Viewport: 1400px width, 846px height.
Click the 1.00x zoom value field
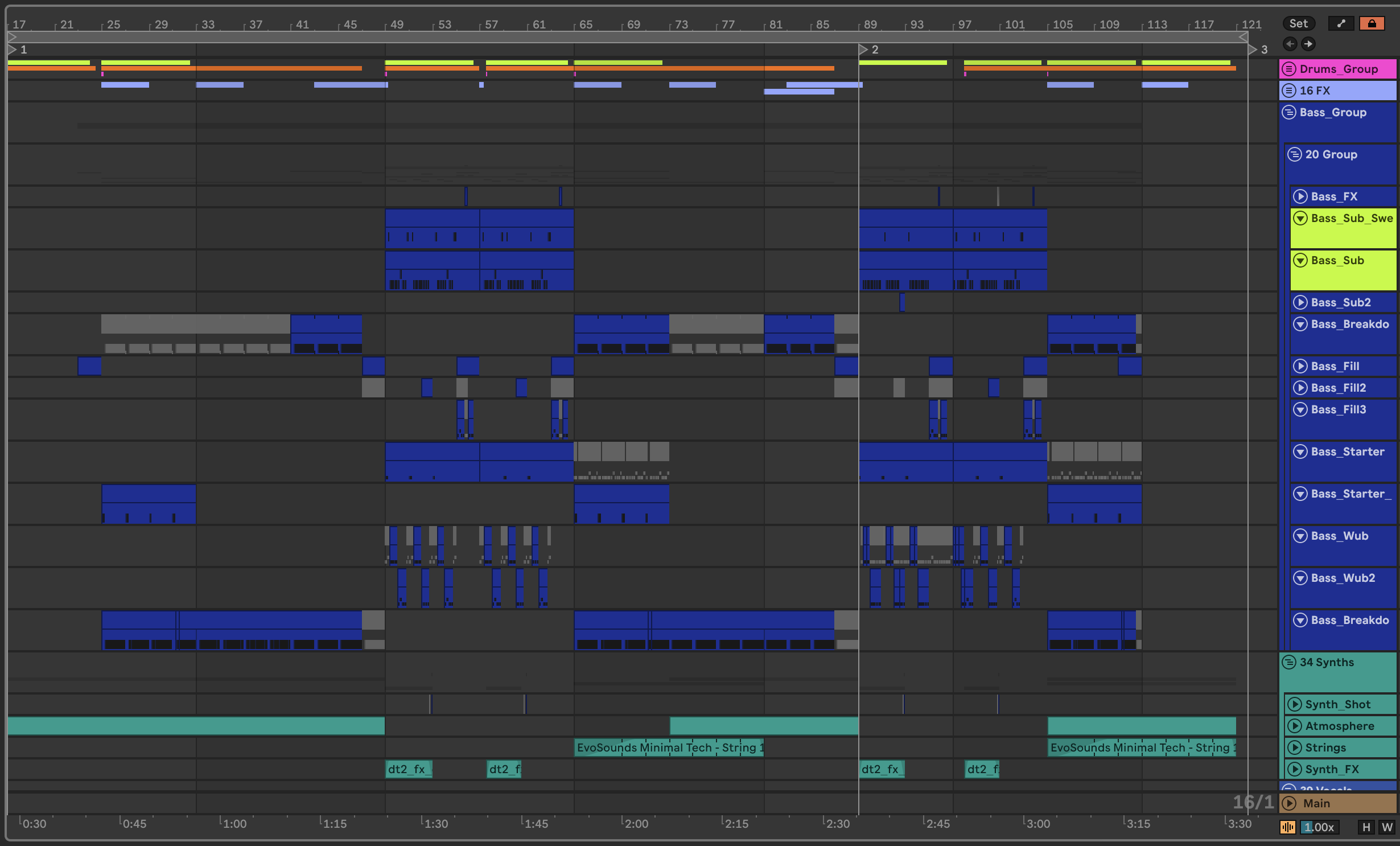click(x=1319, y=827)
